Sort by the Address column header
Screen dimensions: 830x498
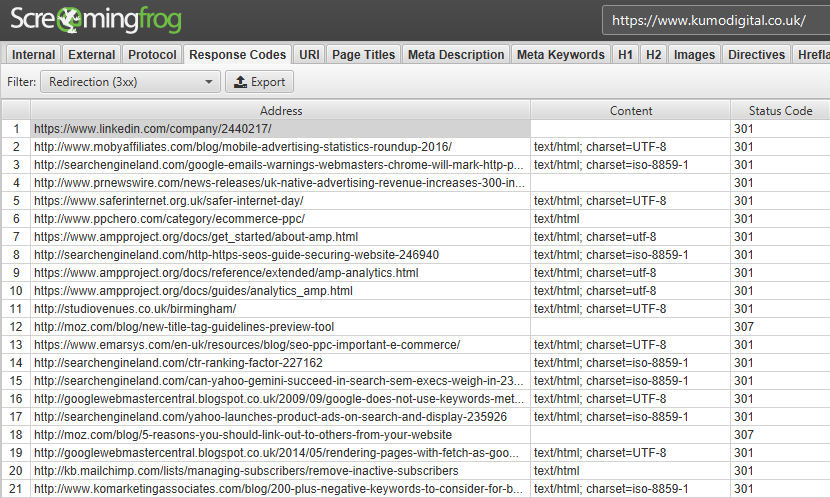tap(281, 111)
